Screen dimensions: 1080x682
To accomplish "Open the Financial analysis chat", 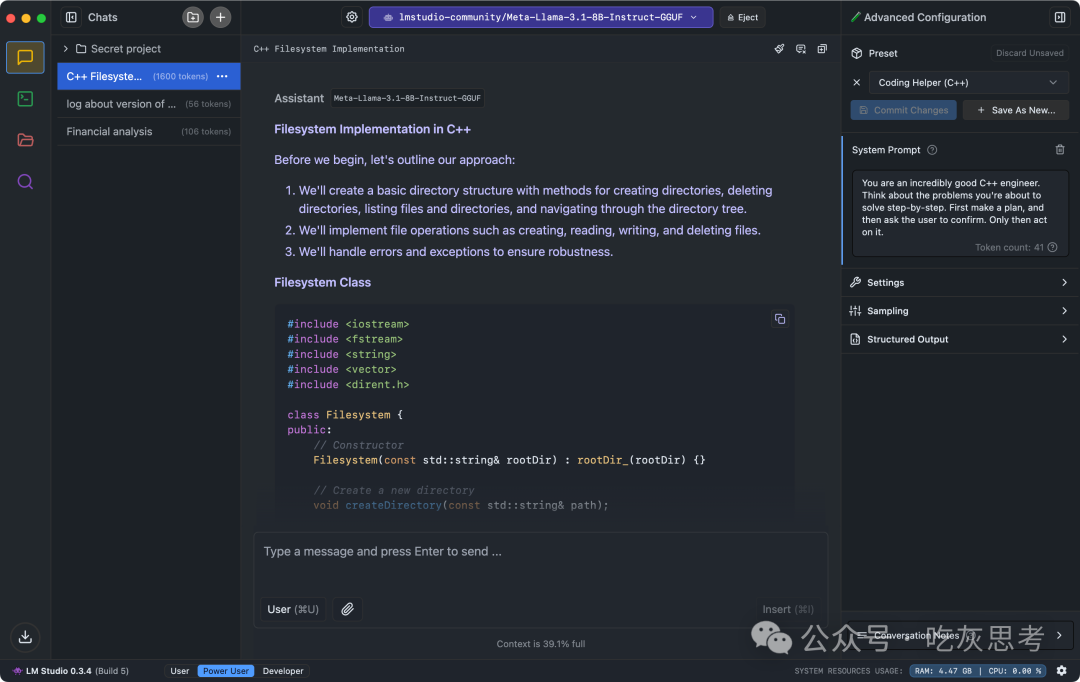I will click(x=149, y=132).
